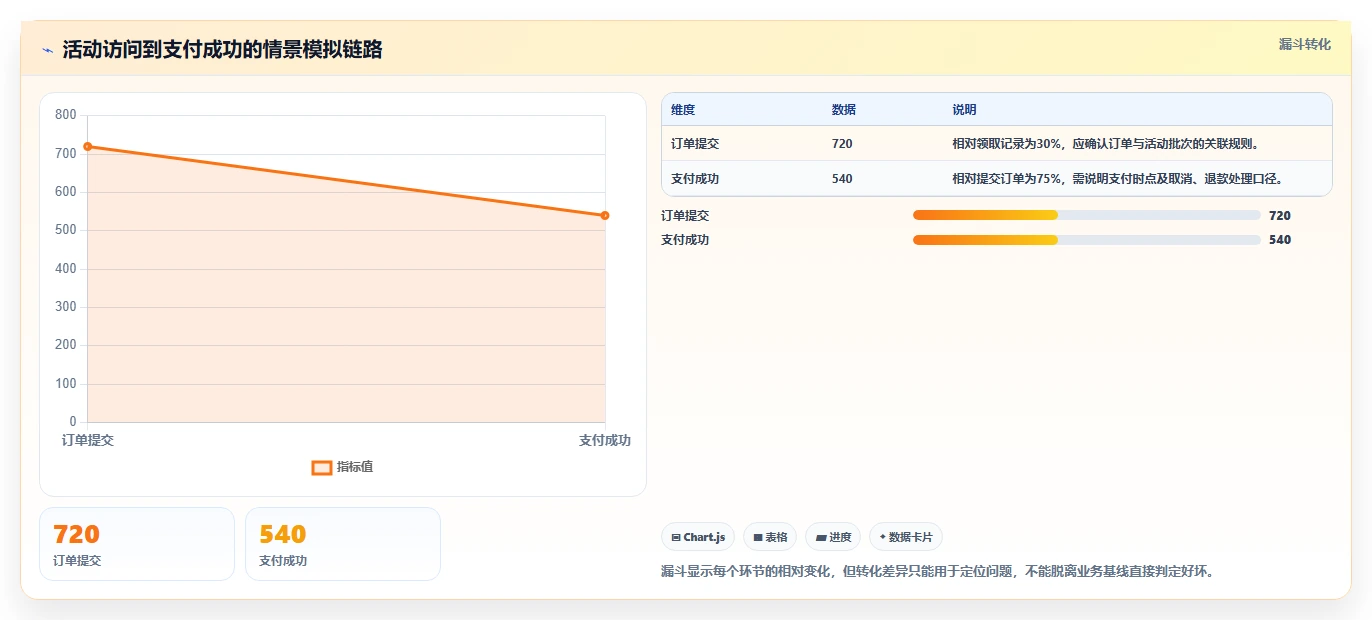Click the 支付成功 progress bar label
Image resolution: width=1372 pixels, height=620 pixels.
(x=685, y=240)
